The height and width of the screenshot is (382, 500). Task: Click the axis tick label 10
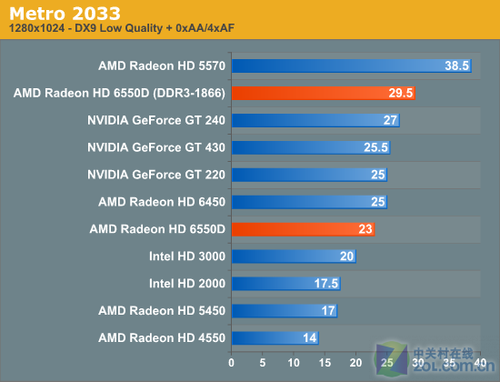pos(294,363)
